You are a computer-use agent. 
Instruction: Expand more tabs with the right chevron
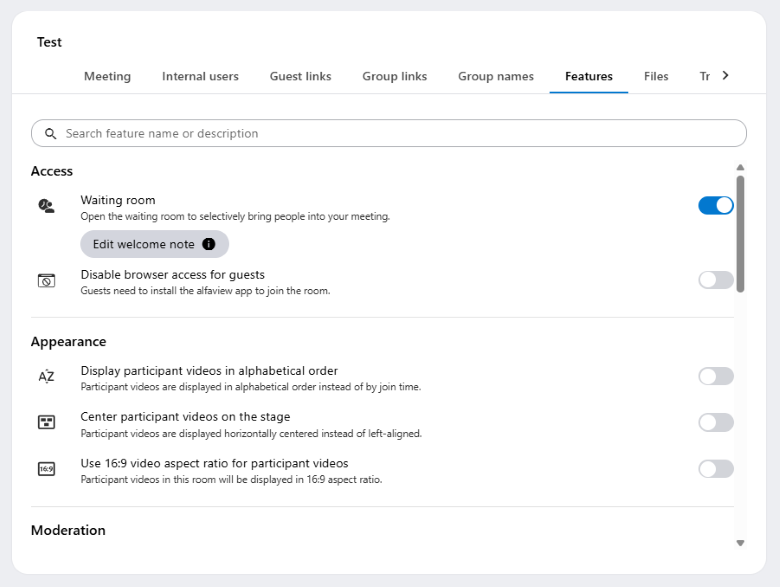[725, 75]
